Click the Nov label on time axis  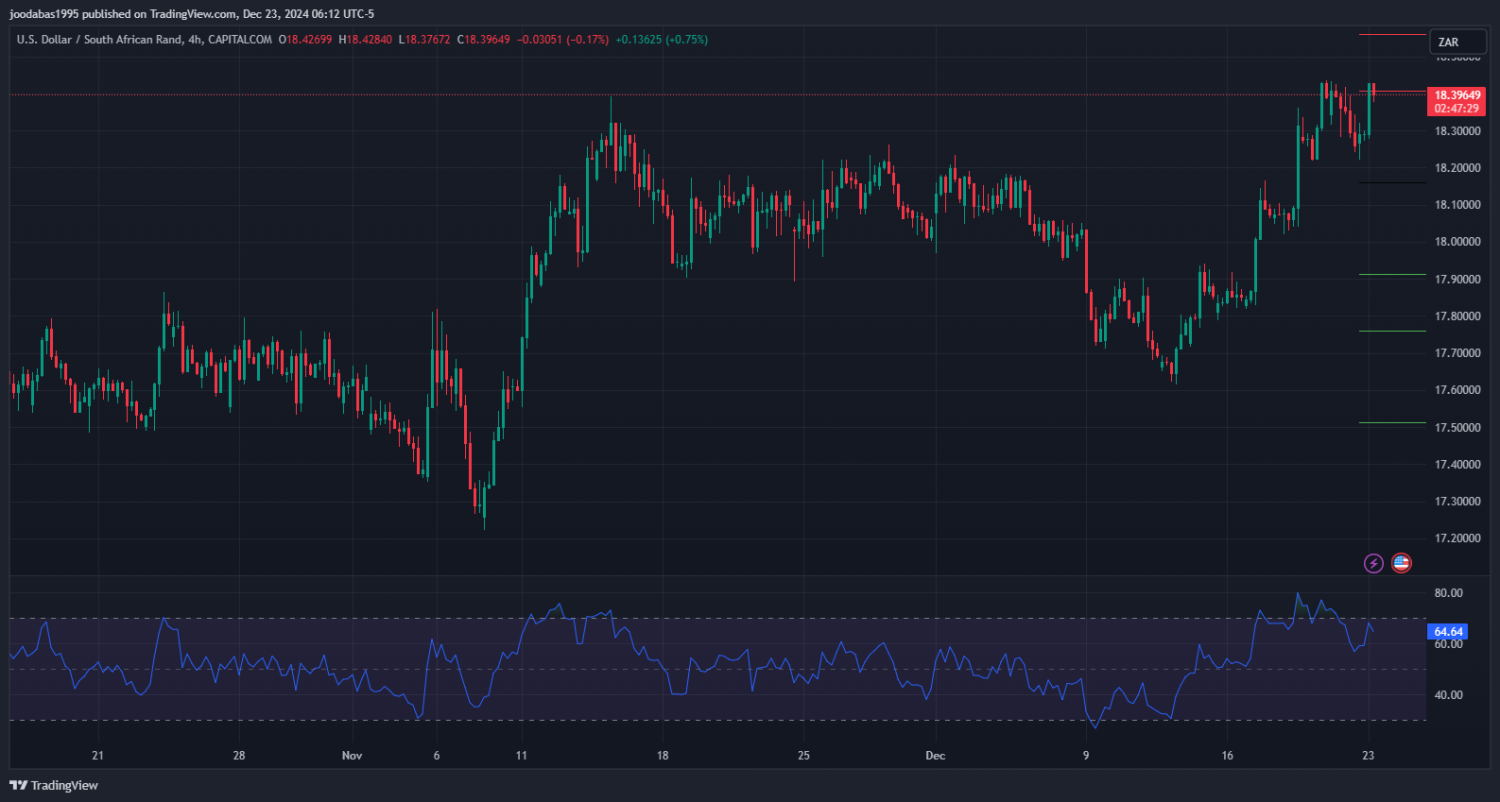click(x=351, y=756)
